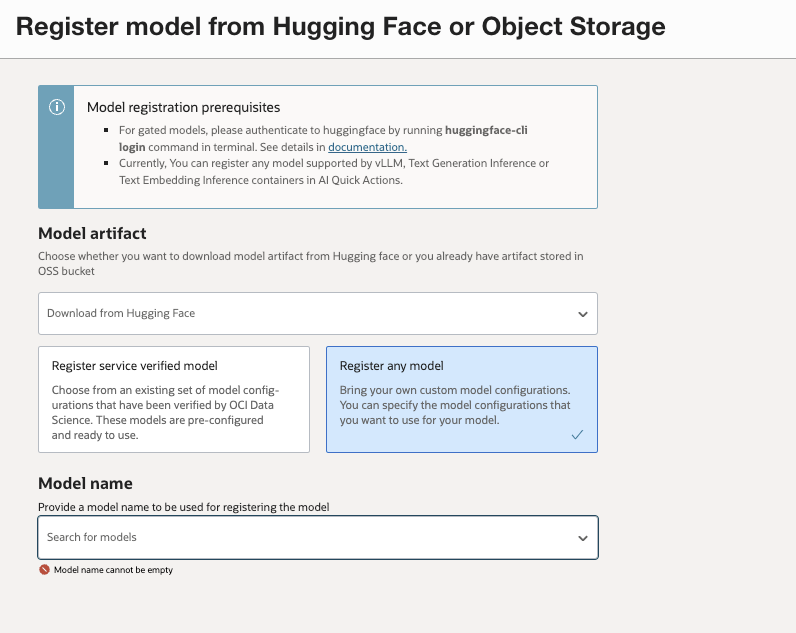
Task: Click the page title Register model from Hugging Face
Action: pos(340,26)
